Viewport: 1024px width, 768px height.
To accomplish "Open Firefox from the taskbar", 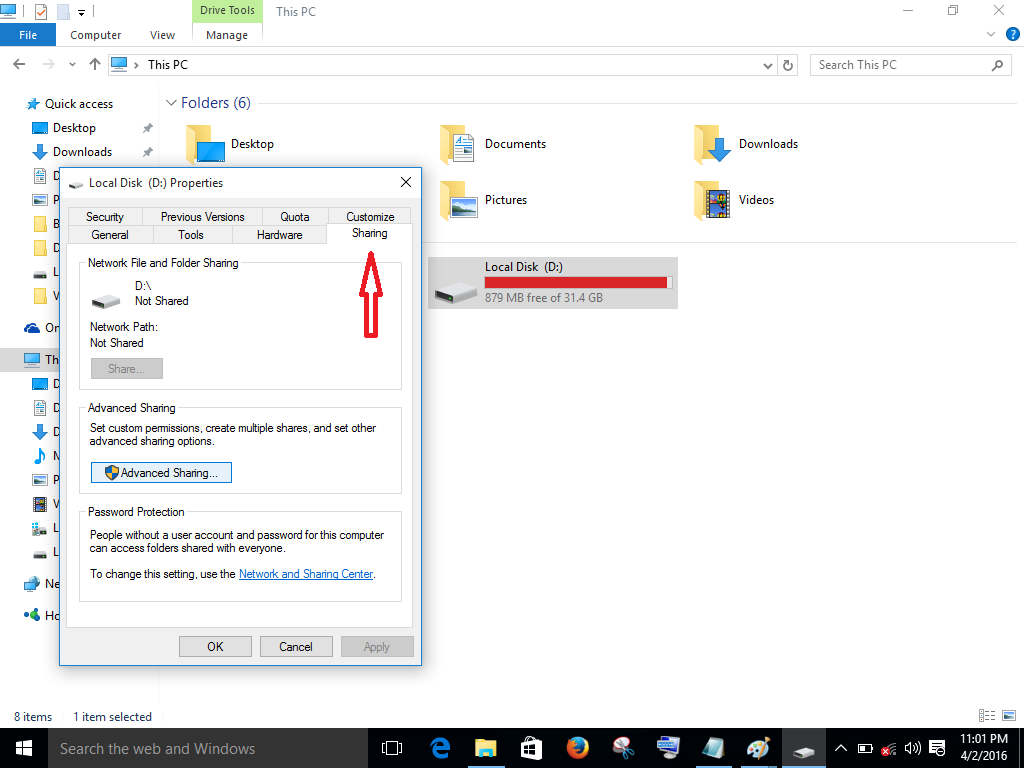I will click(577, 747).
